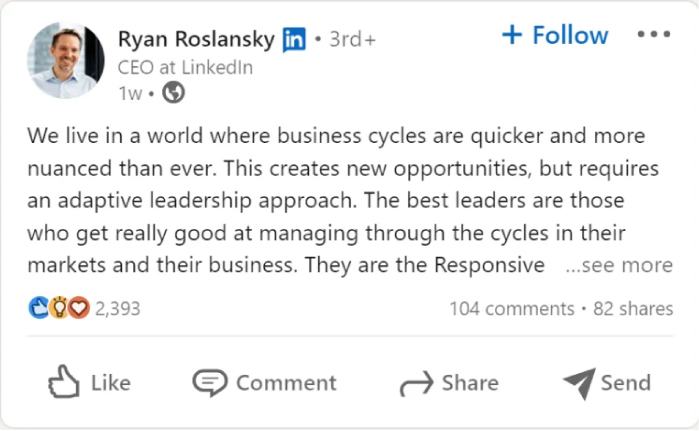Click the globe public visibility icon
Image resolution: width=699 pixels, height=431 pixels.
pos(173,93)
